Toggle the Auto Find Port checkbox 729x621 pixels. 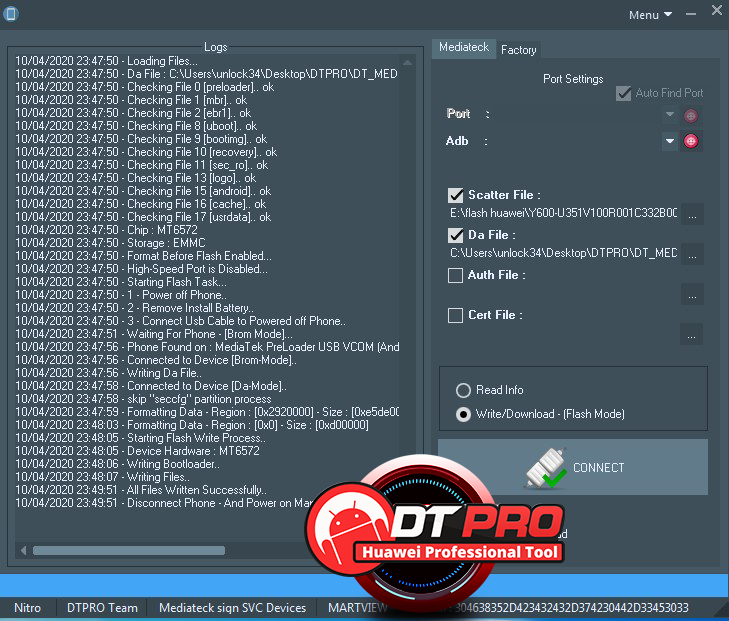[623, 93]
